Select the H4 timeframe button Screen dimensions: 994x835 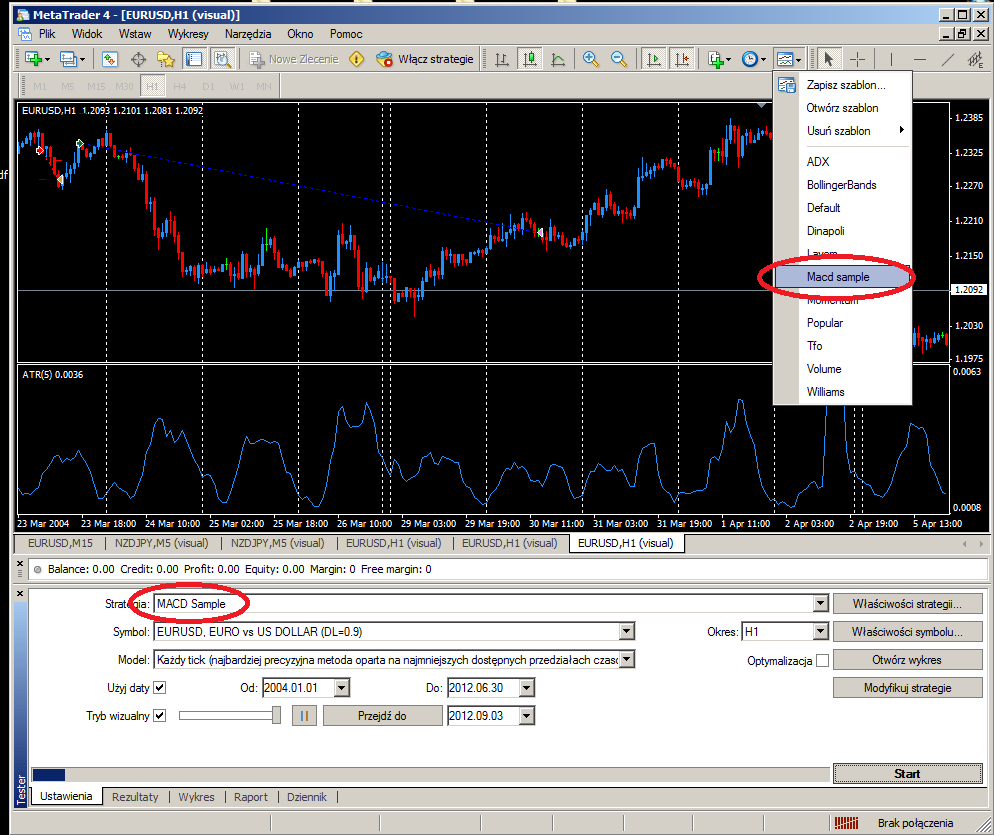click(179, 86)
